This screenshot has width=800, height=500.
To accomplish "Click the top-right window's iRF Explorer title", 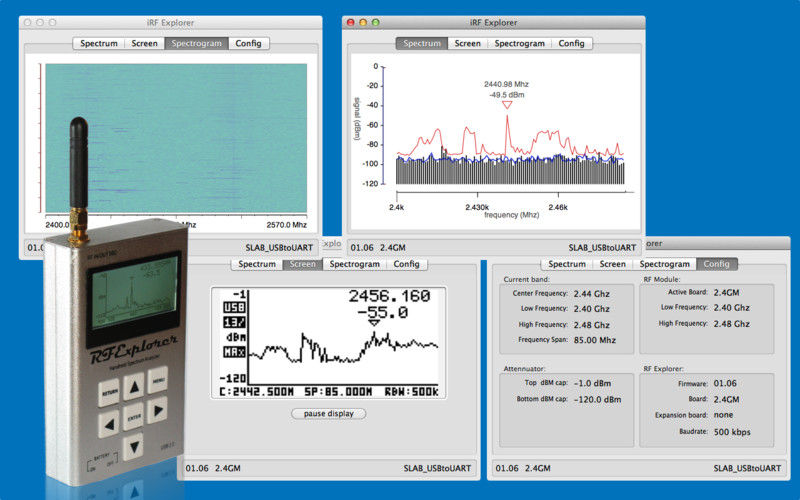I will click(x=493, y=22).
